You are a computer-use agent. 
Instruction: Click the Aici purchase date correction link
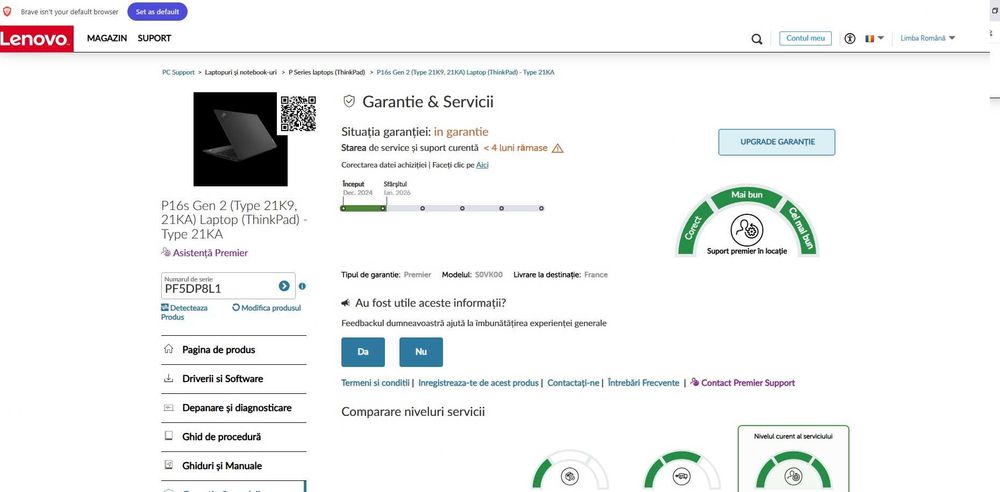482,165
